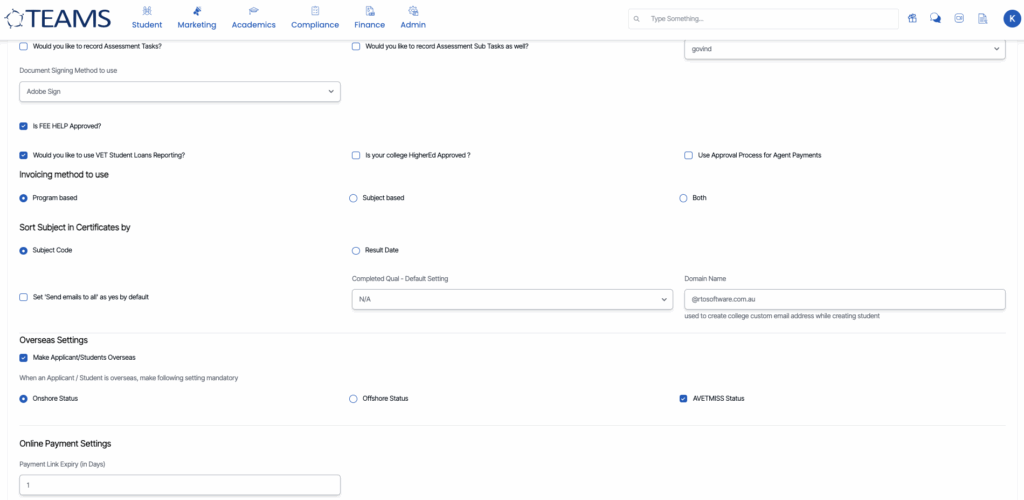Open the K user profile avatar
This screenshot has height=500, width=1024.
point(1010,18)
